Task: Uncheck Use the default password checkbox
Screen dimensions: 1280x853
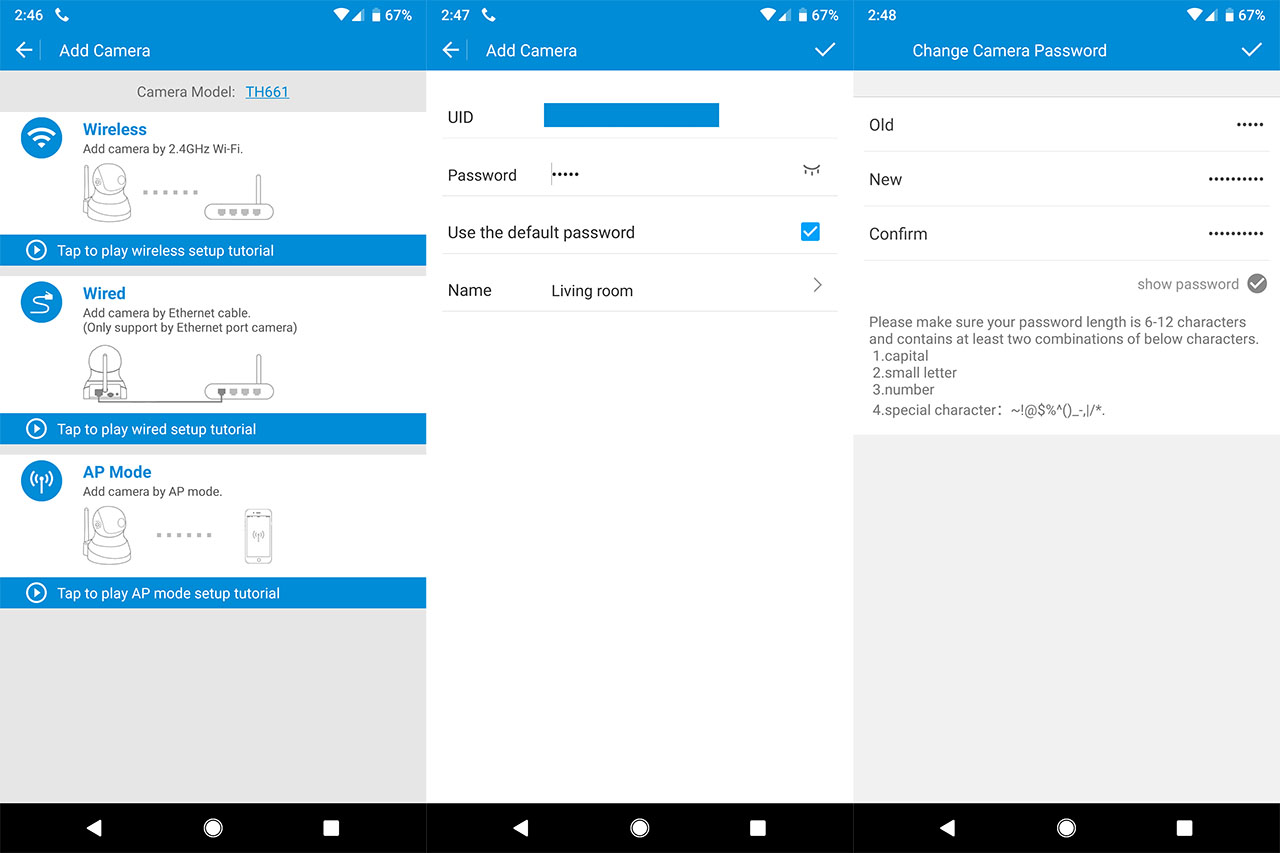Action: [x=810, y=232]
